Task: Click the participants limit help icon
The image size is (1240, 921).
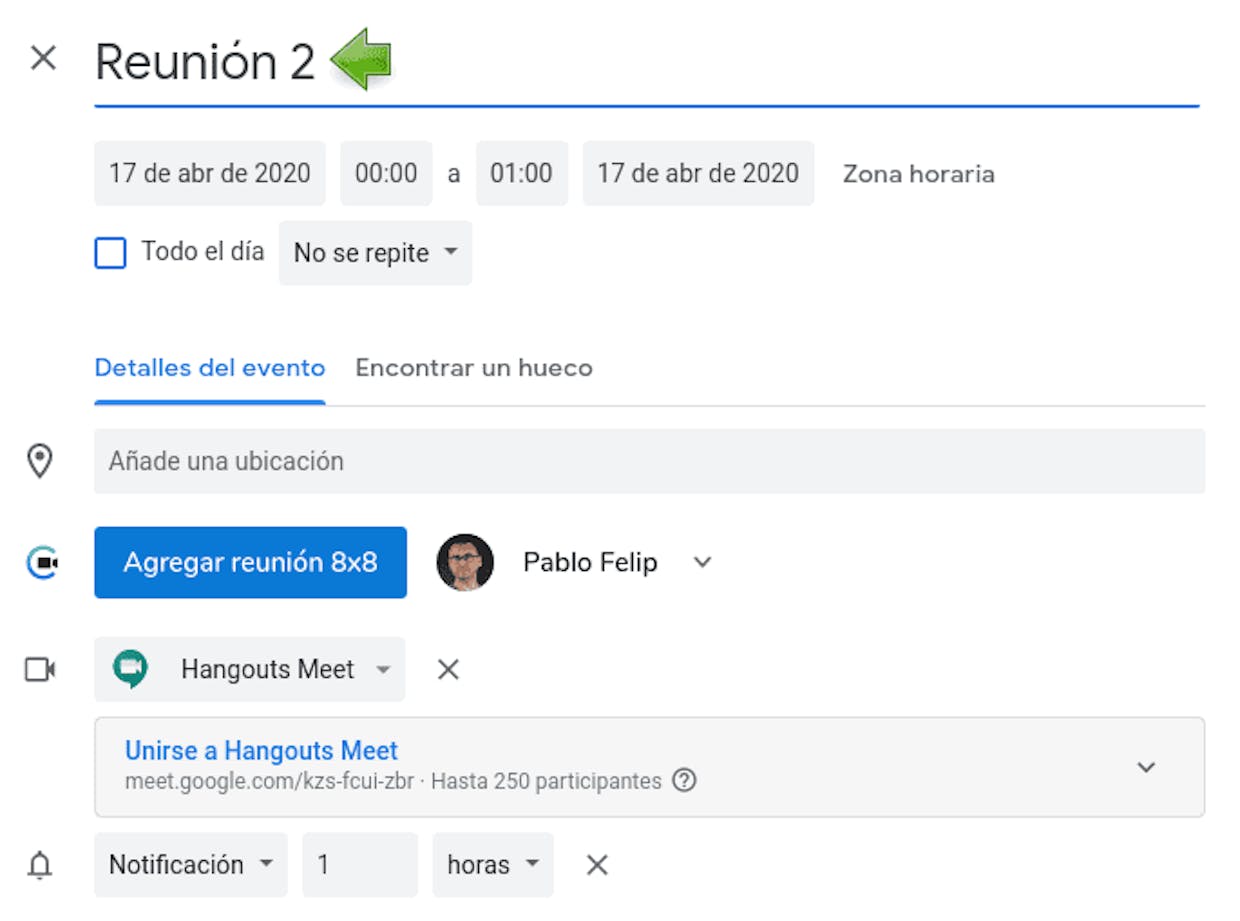Action: point(684,781)
